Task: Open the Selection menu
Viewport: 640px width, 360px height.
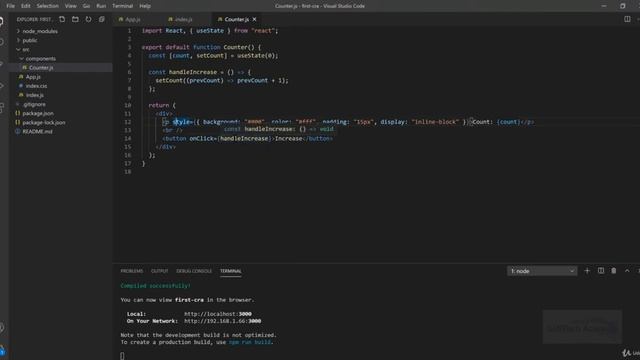Action: pyautogui.click(x=48, y=6)
